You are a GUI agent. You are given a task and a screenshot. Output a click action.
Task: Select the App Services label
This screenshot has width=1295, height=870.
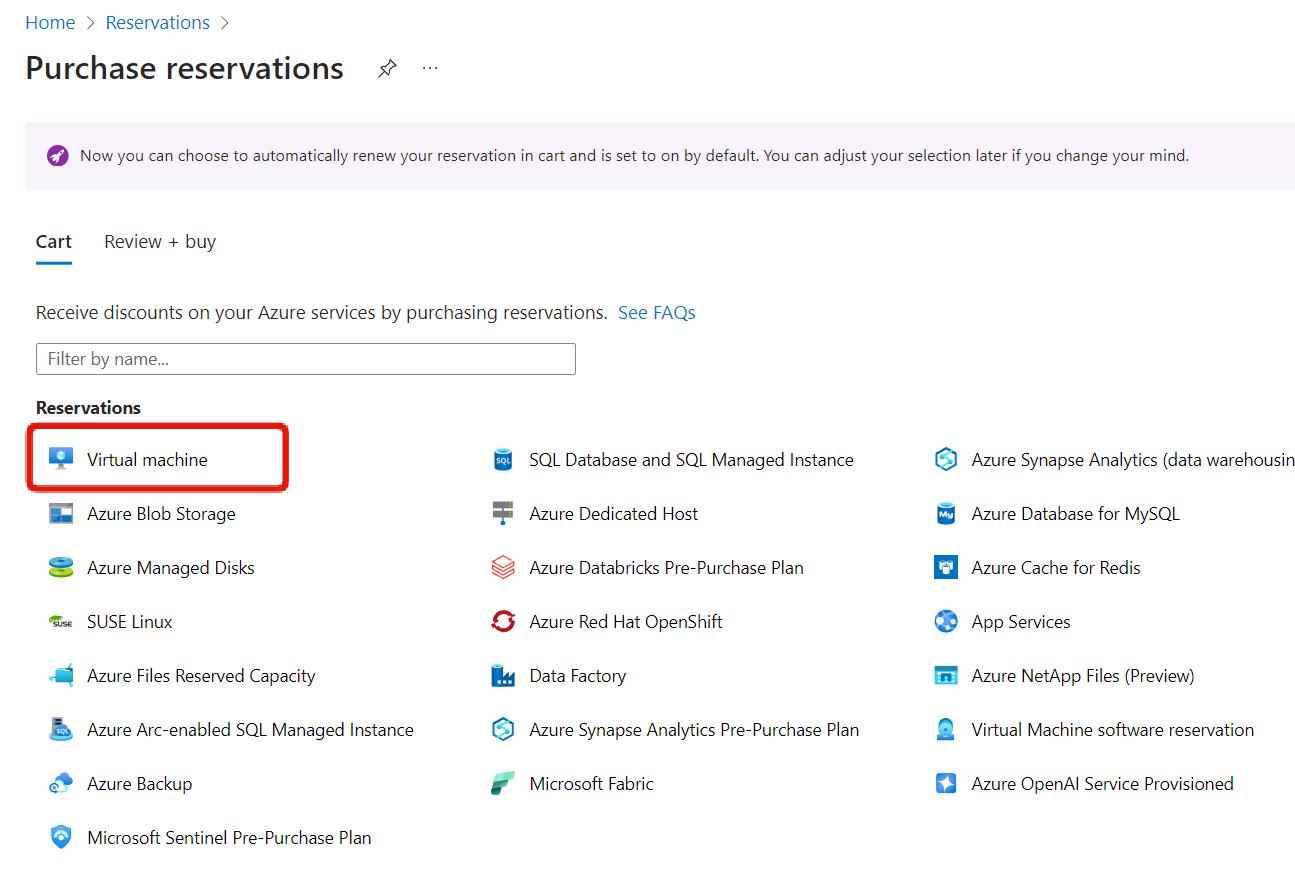tap(1021, 621)
